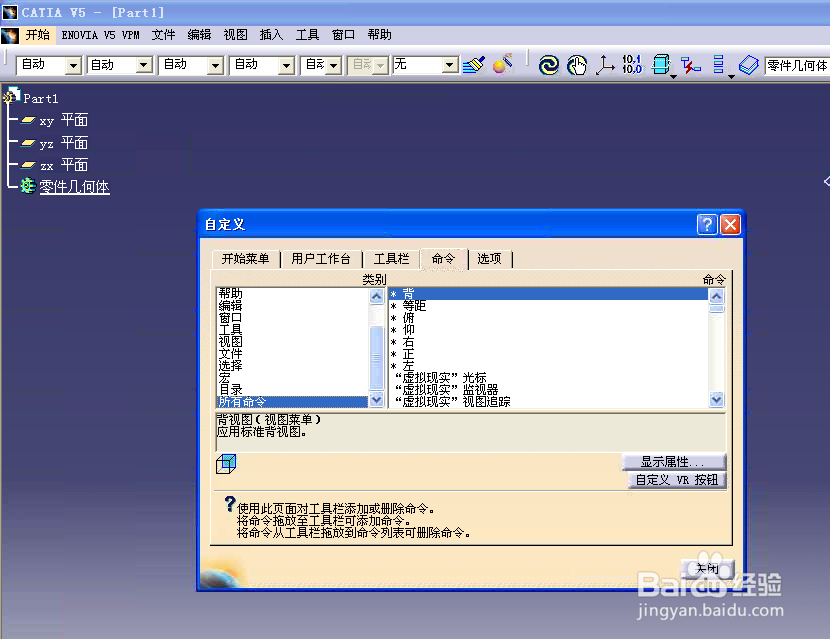
Task: Click the CATIA logo icon in the menu bar
Action: [x=10, y=35]
